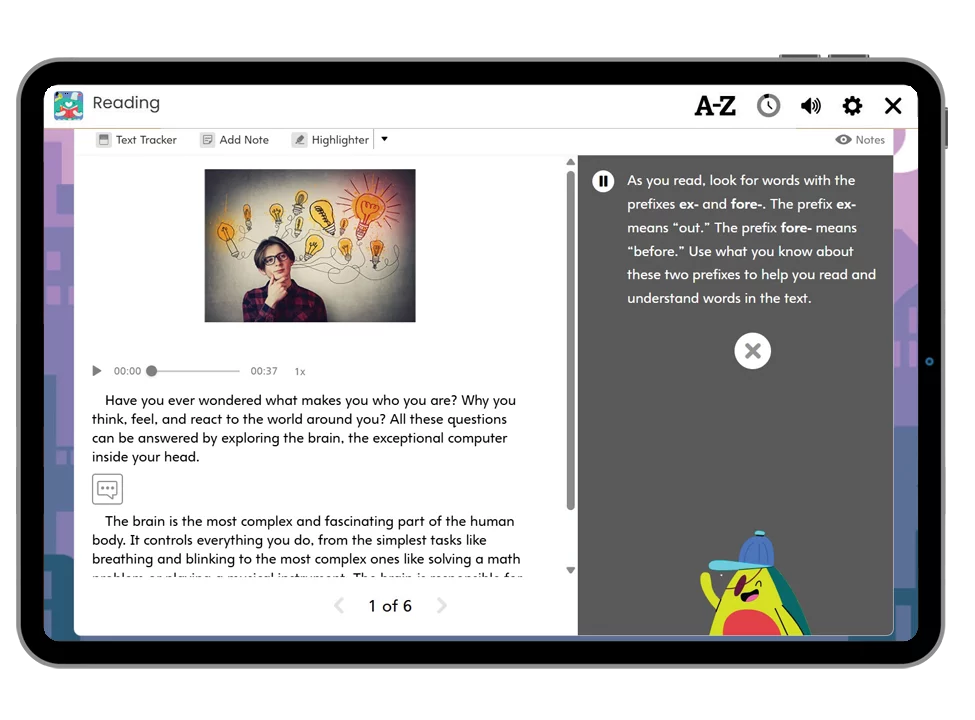Toggle audio playback of the passage

coord(96,371)
